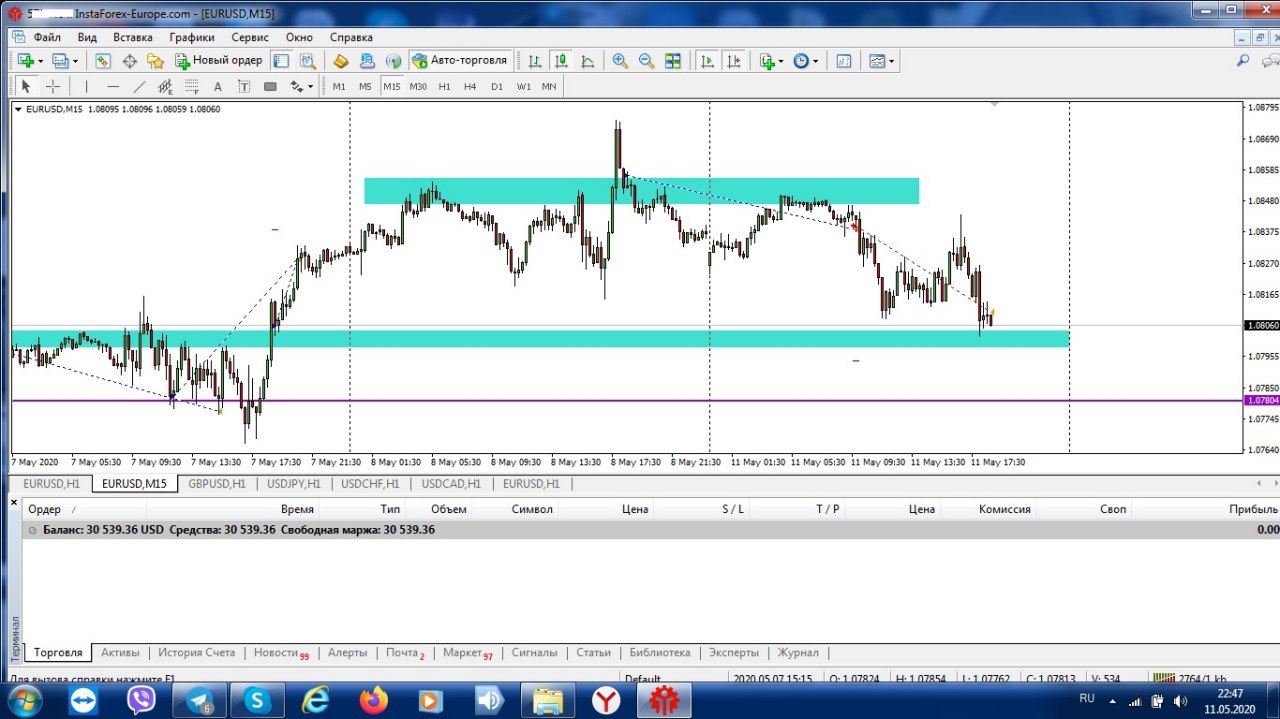The height and width of the screenshot is (719, 1280).
Task: Open the Журнал terminal tab
Action: (x=798, y=653)
